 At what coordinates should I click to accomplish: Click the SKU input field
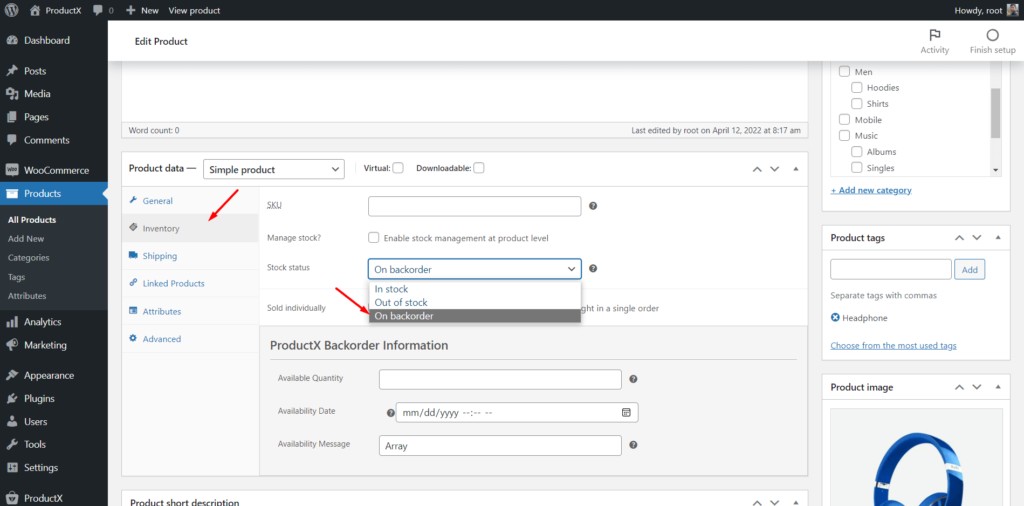(474, 206)
